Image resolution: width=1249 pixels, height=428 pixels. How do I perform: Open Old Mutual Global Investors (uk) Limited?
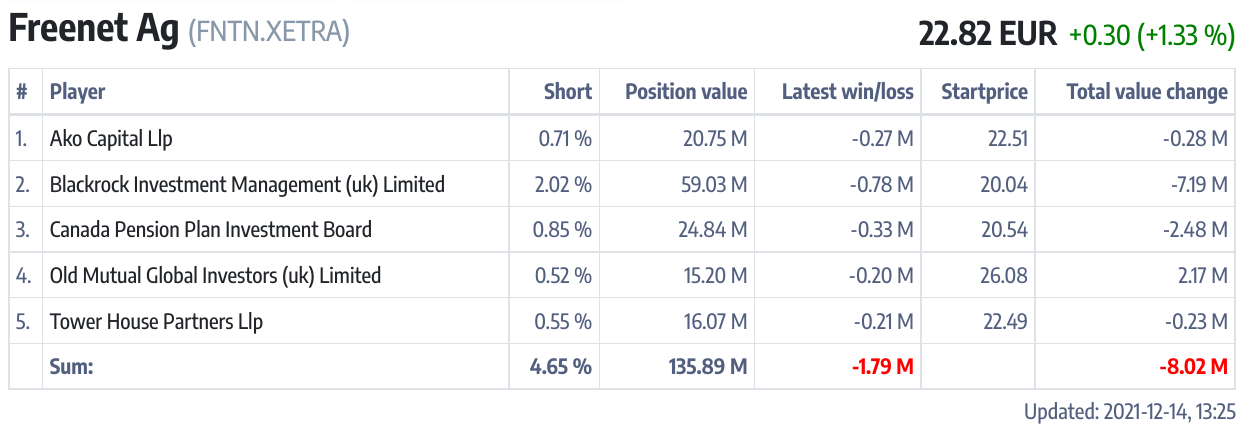click(x=215, y=275)
